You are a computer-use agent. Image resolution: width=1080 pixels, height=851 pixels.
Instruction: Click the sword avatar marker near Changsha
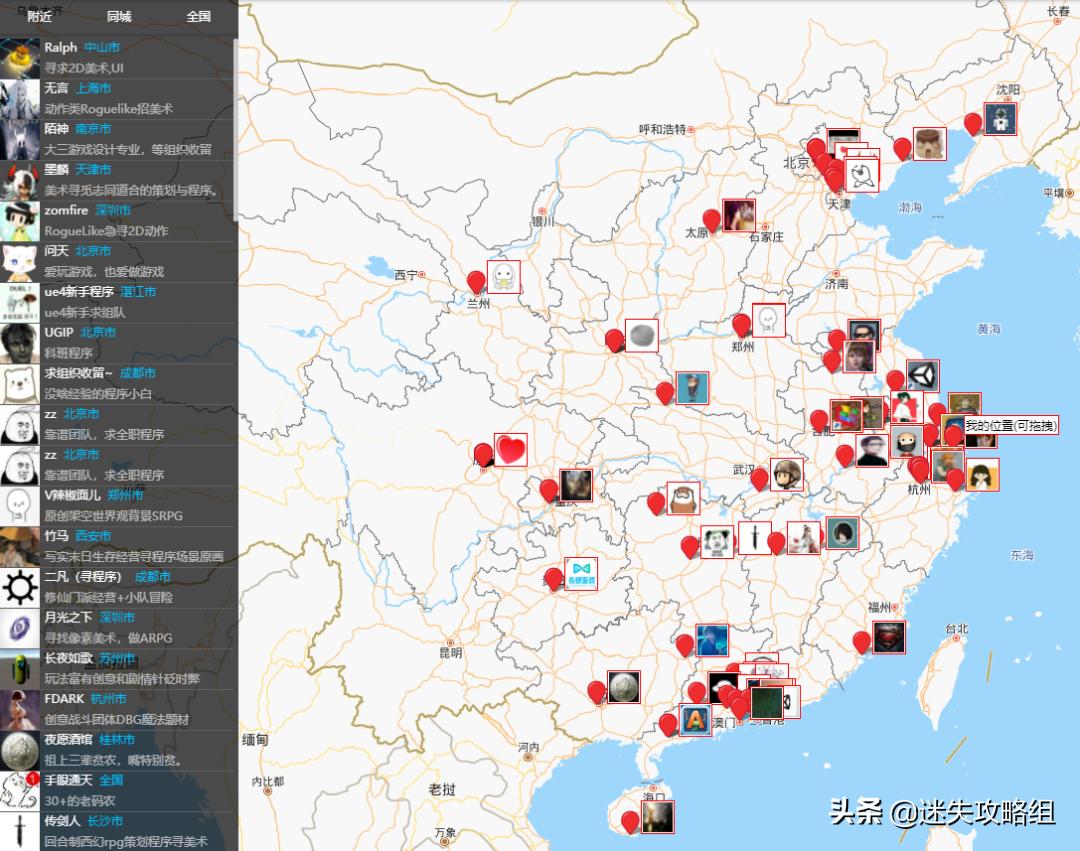[x=754, y=538]
